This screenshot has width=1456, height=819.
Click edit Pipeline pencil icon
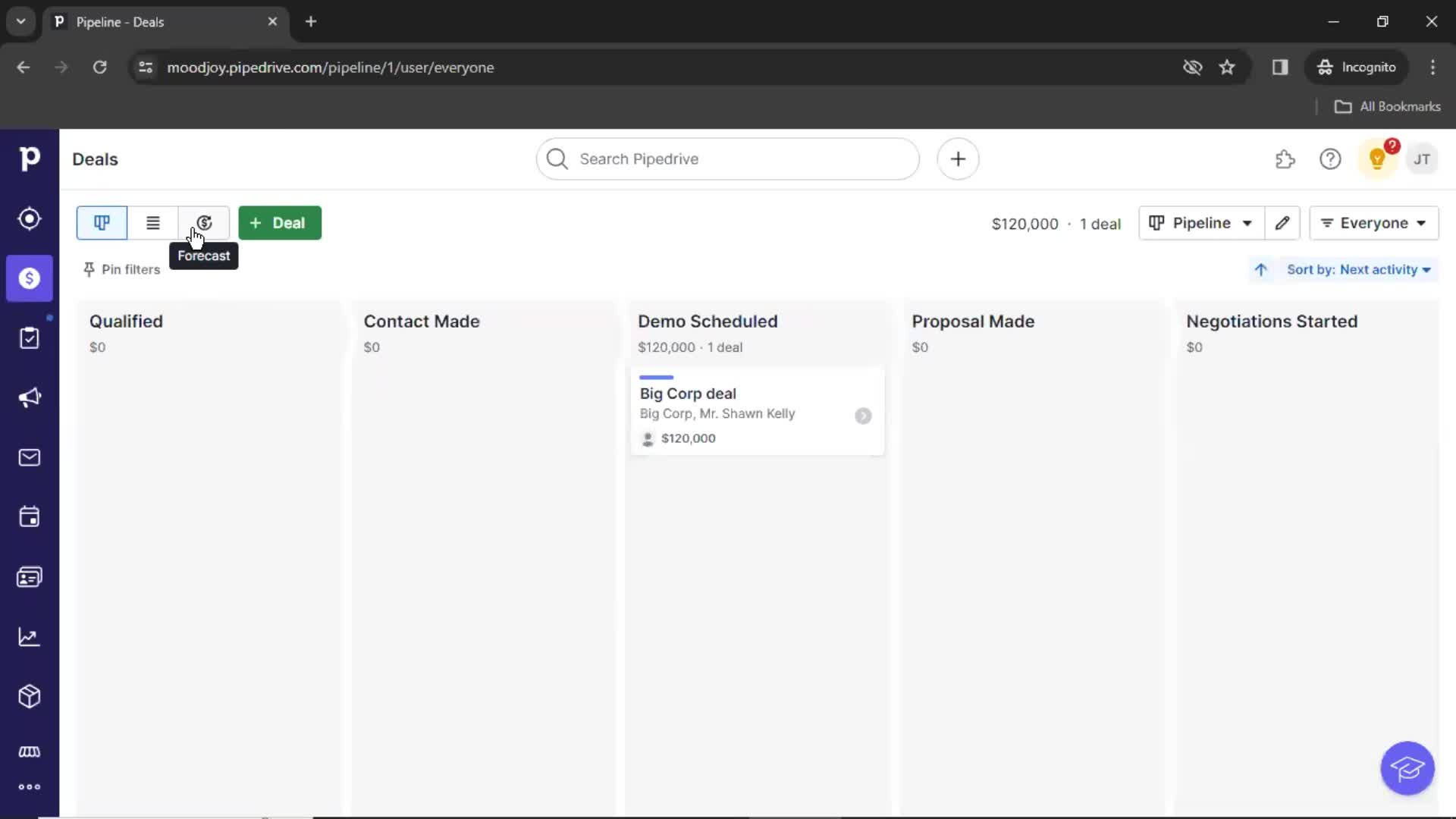point(1283,223)
